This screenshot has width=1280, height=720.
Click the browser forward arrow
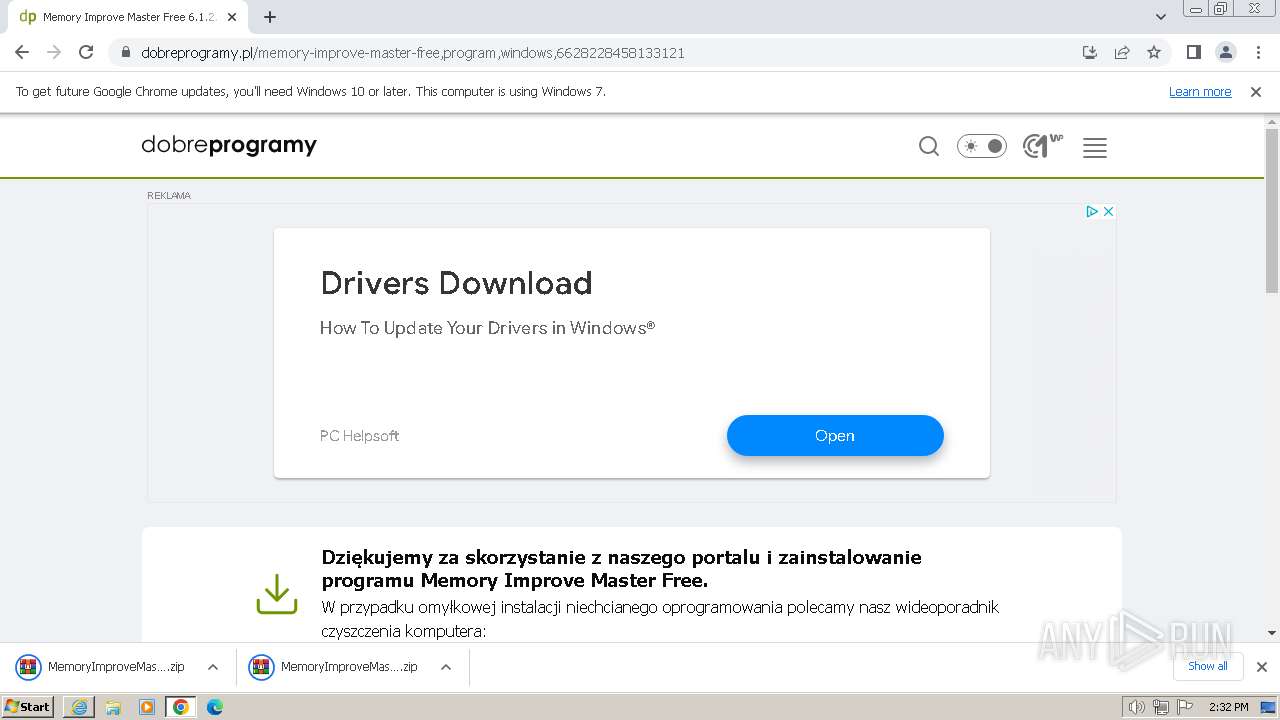point(54,53)
